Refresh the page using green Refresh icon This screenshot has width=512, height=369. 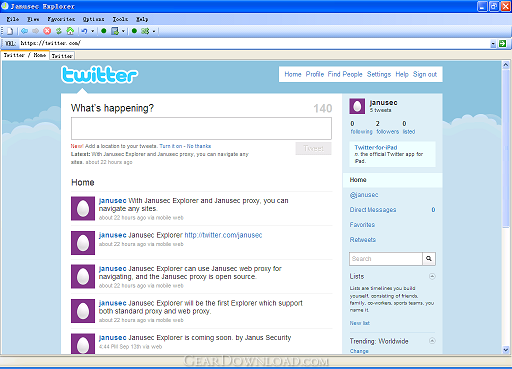pyautogui.click(x=59, y=31)
